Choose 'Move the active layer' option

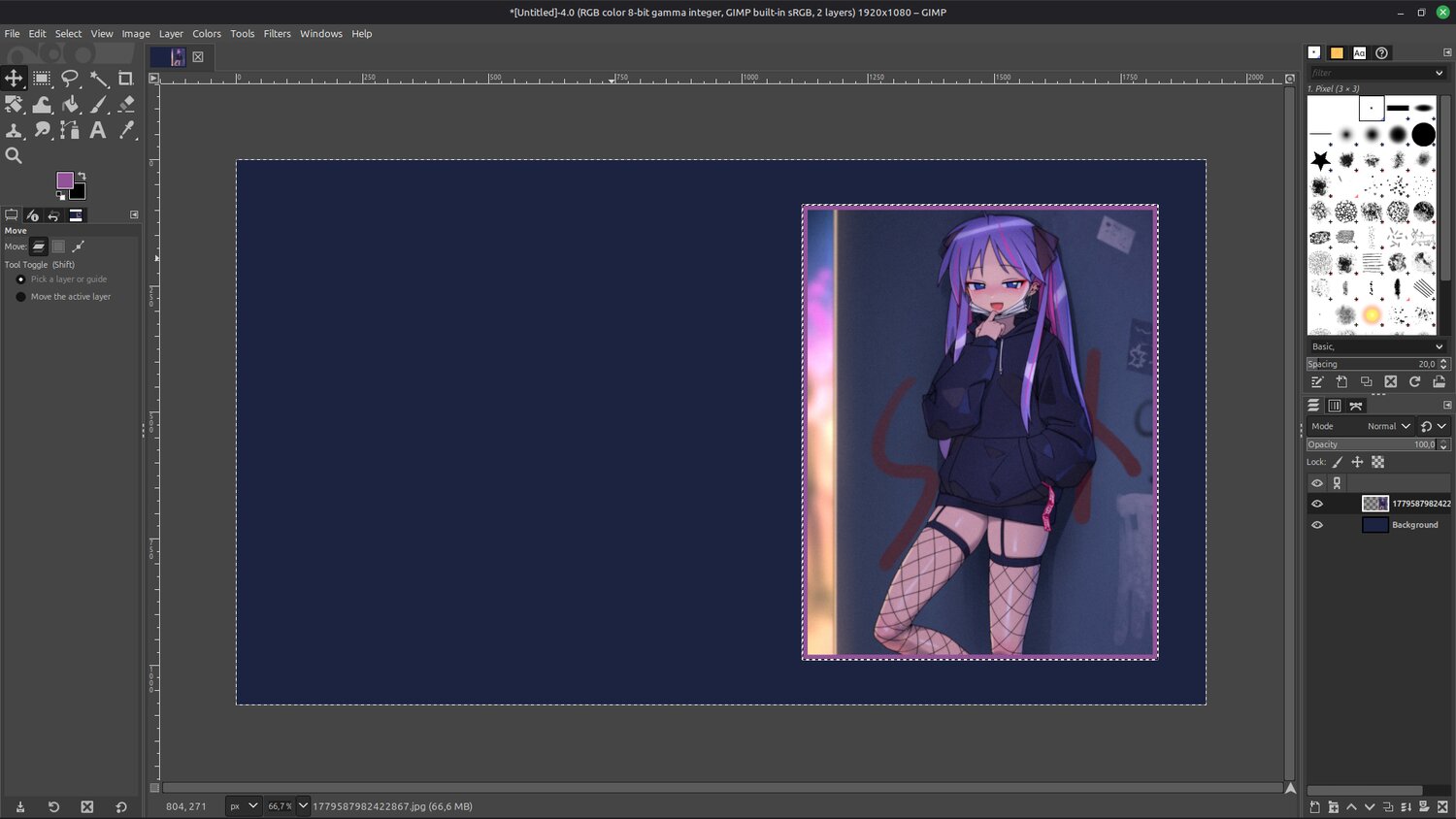[x=64, y=297]
